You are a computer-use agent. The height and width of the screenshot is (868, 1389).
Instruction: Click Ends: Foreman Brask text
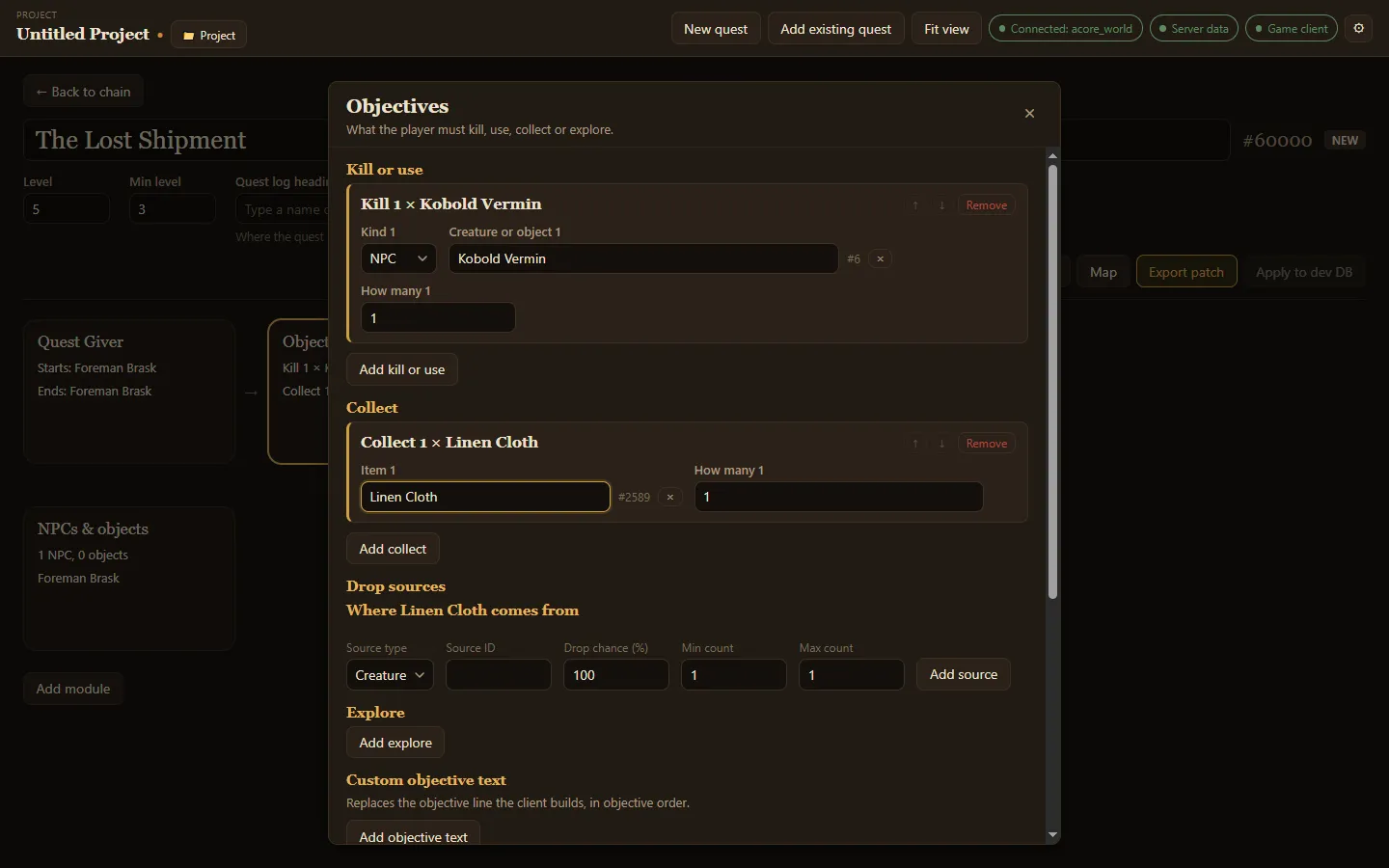[x=95, y=392]
